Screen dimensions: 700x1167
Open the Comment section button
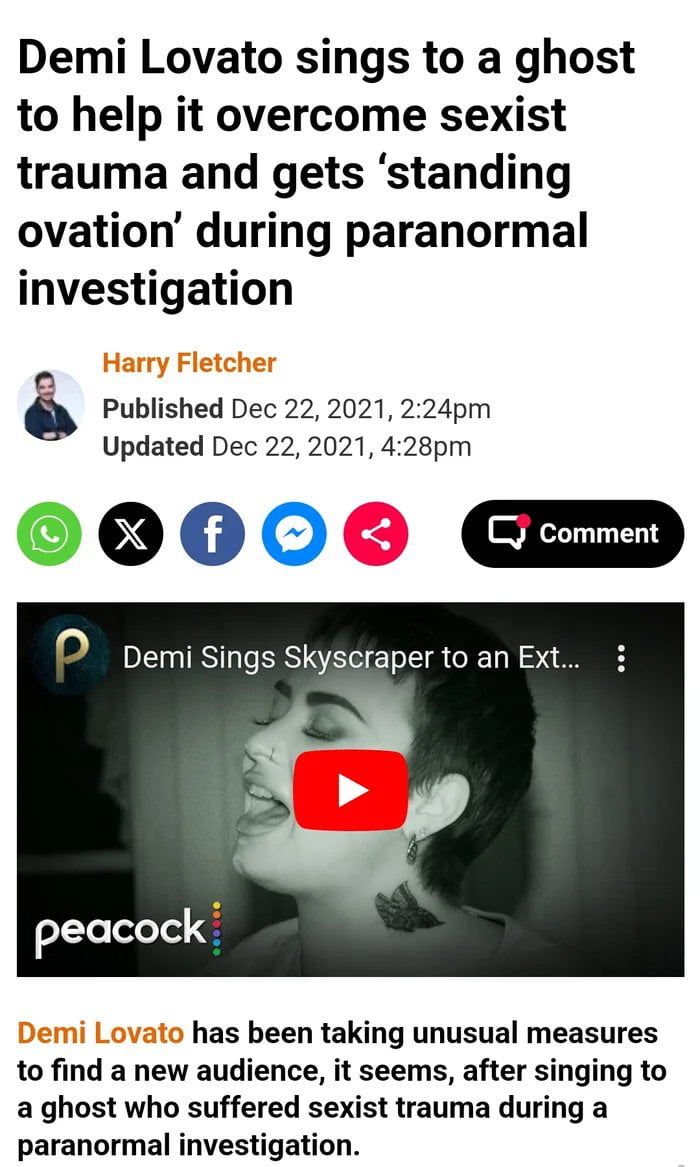tap(572, 534)
